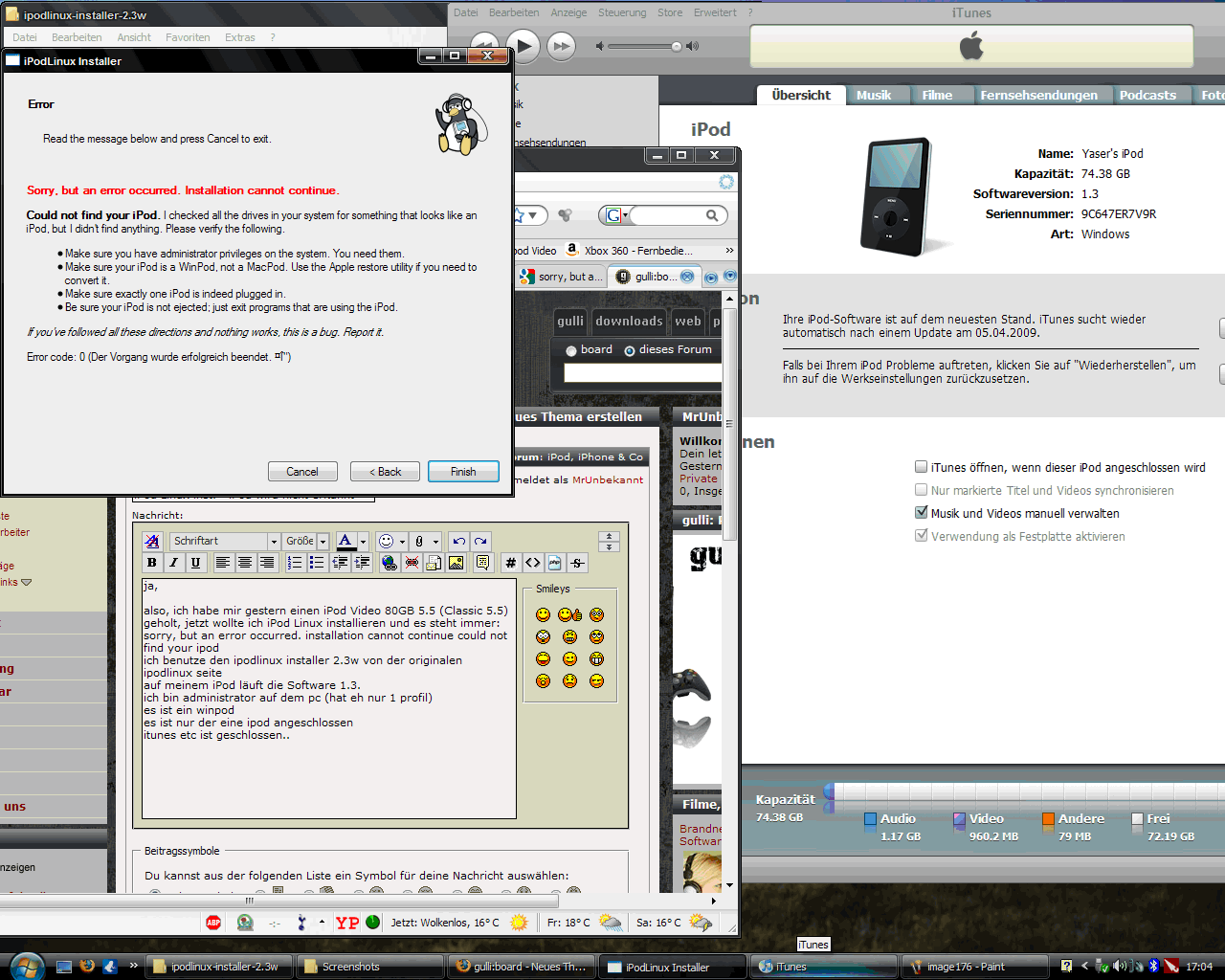
Task: Enable 'iTunes öffnen, wenn dieser iPod angeschlossen wird'
Action: pyautogui.click(x=921, y=467)
